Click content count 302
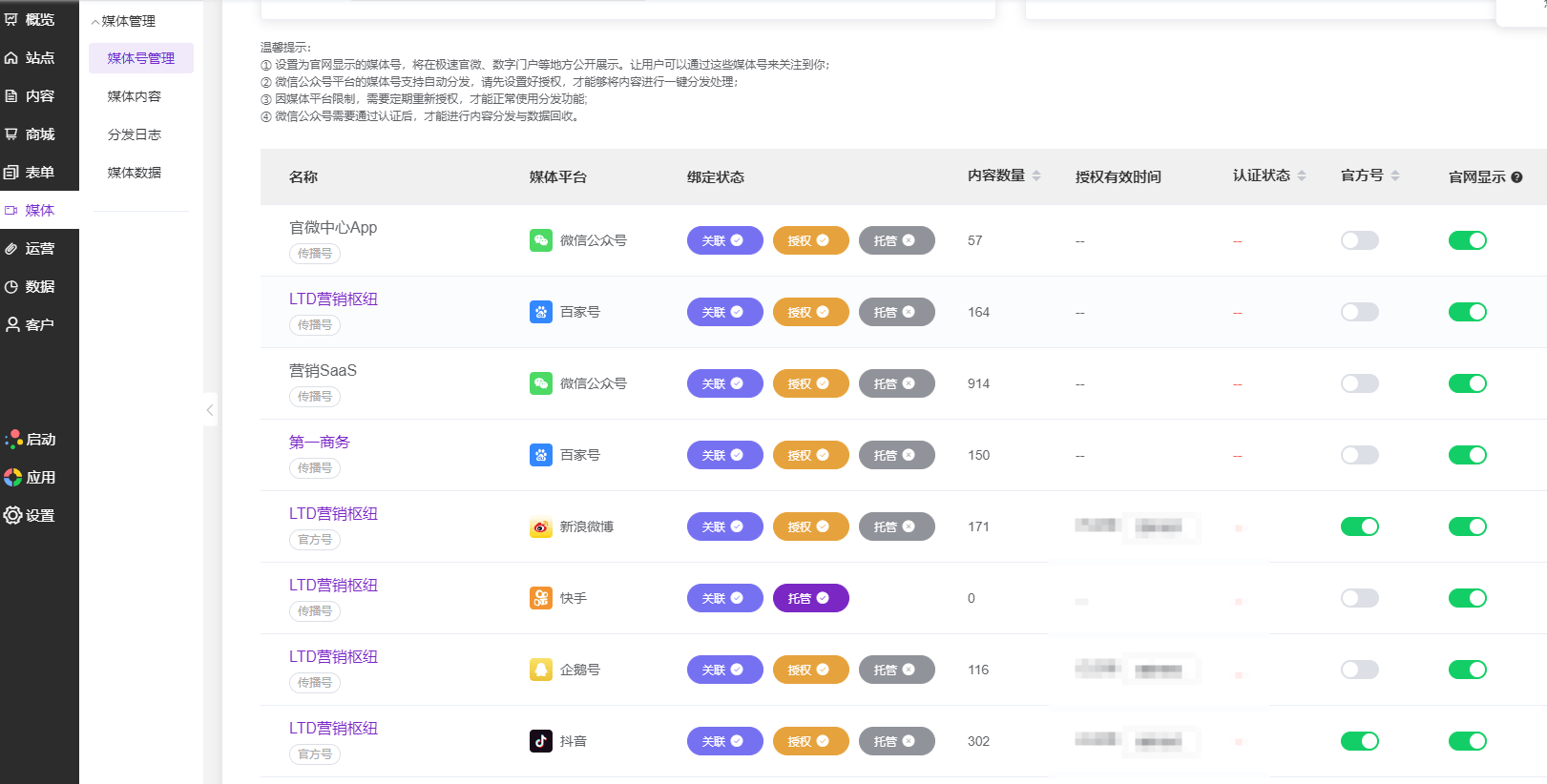This screenshot has width=1547, height=784. (978, 741)
